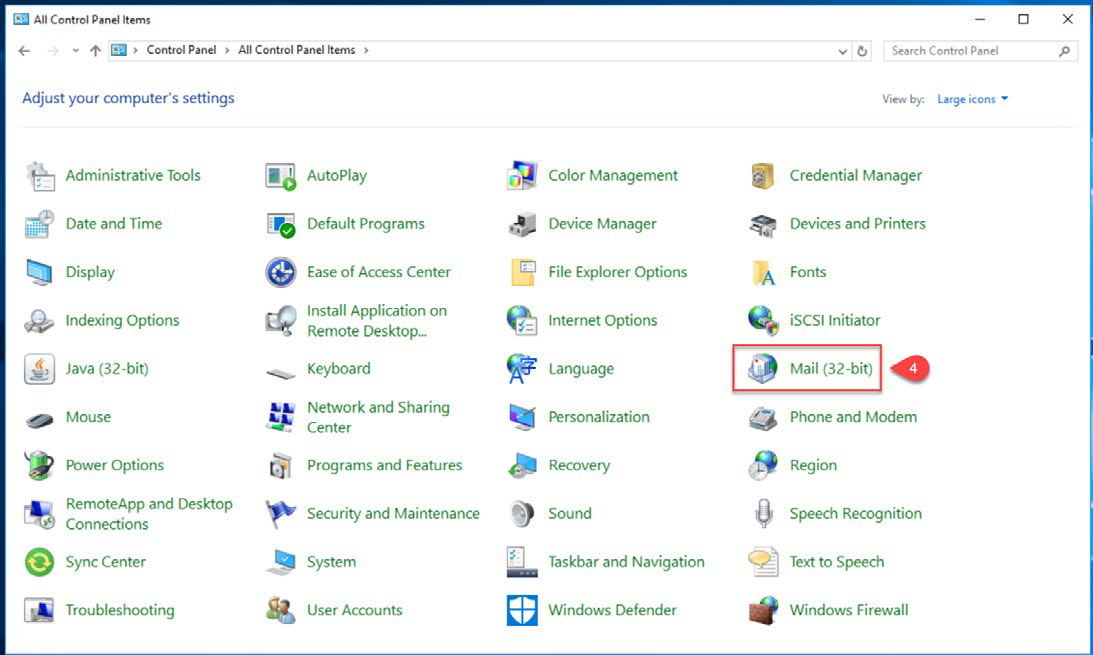The height and width of the screenshot is (655, 1093).
Task: Click the Windows Defender shield icon
Action: [x=522, y=610]
